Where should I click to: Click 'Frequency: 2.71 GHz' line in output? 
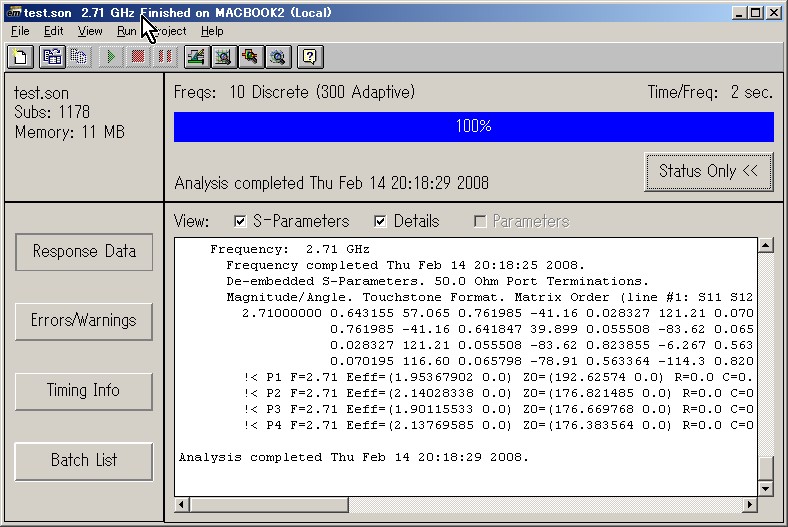[290, 249]
